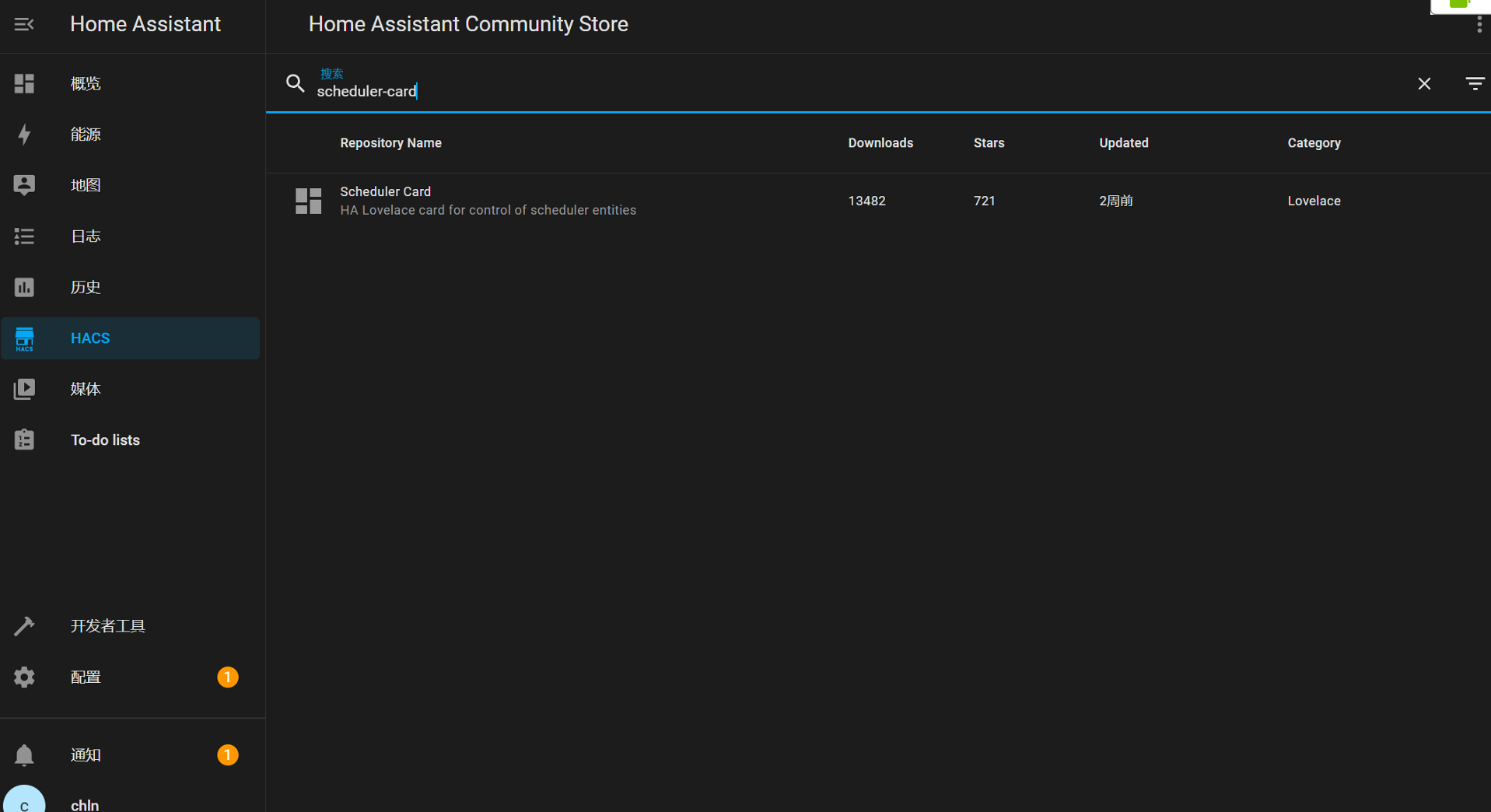Open the 地图 map icon
The image size is (1491, 812).
(24, 185)
